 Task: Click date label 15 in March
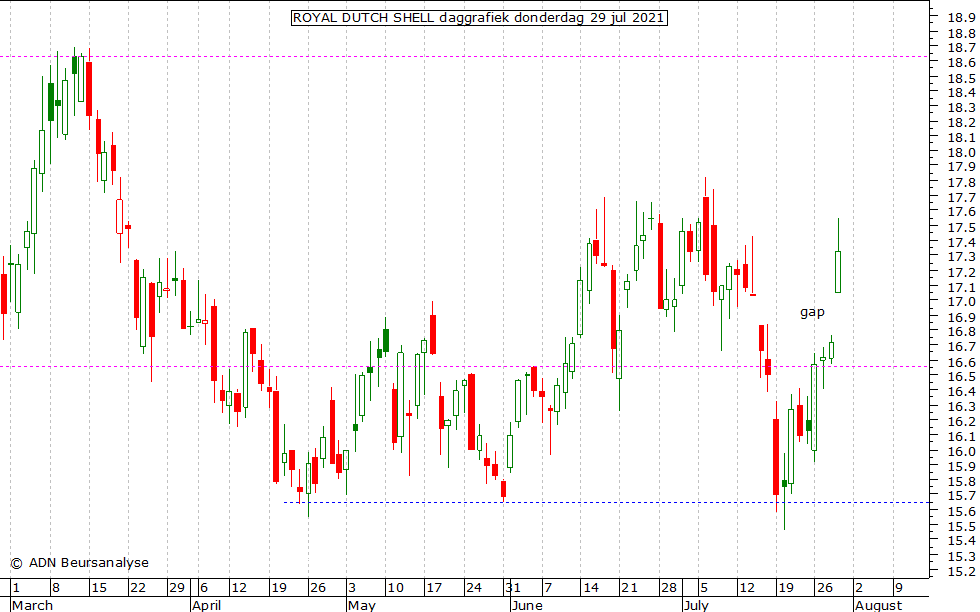(99, 588)
